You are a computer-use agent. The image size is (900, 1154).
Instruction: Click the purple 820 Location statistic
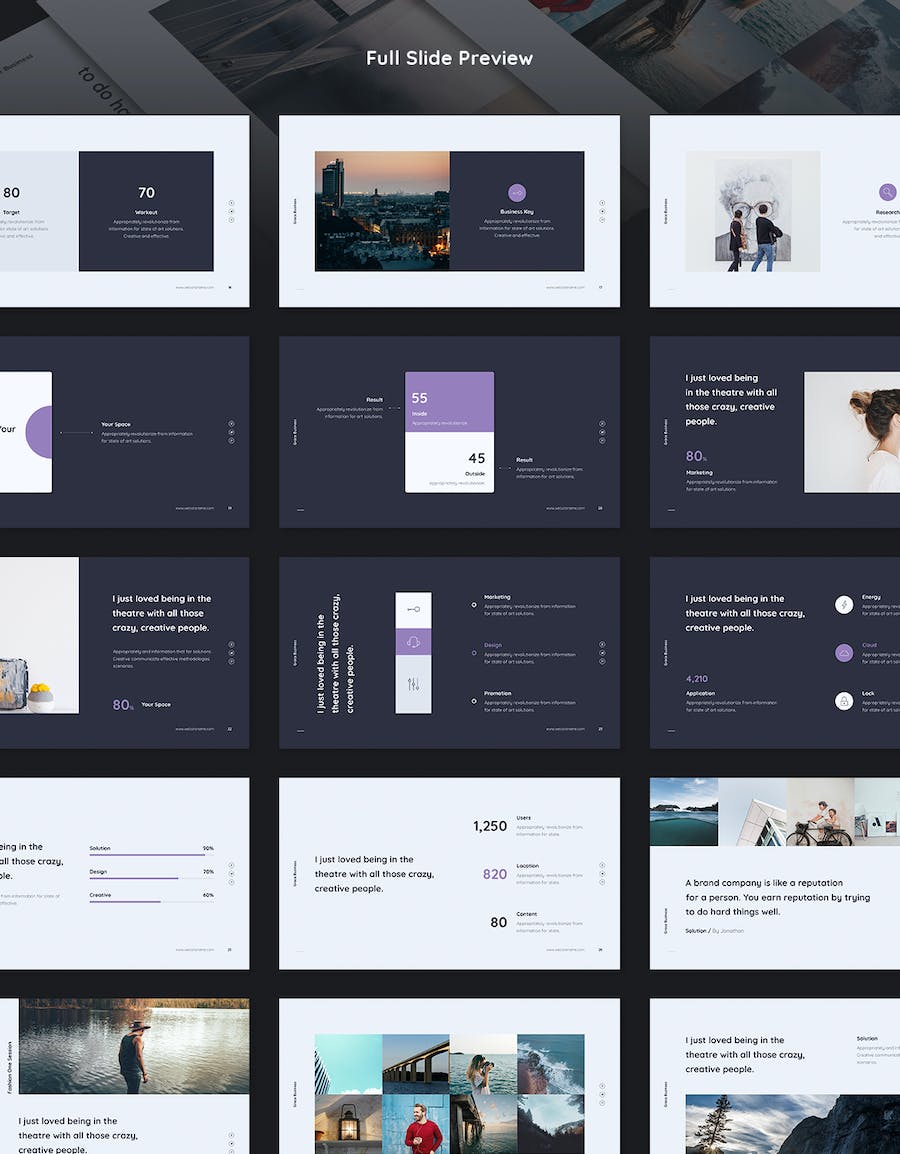pos(495,874)
